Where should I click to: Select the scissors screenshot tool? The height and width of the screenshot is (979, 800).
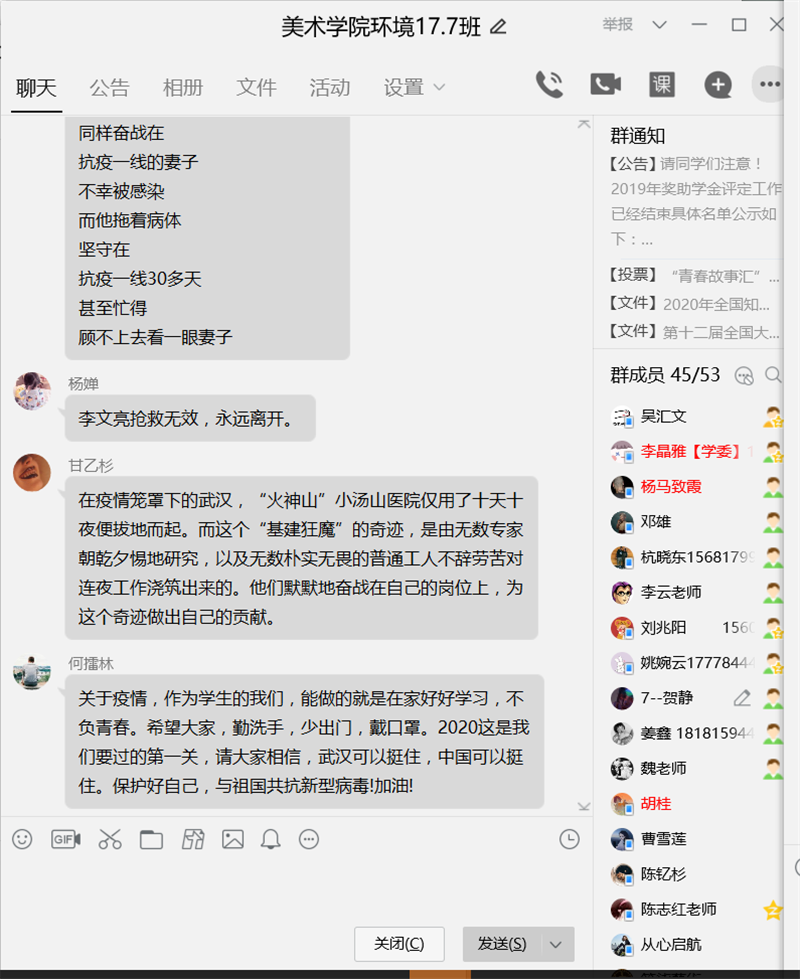[110, 839]
